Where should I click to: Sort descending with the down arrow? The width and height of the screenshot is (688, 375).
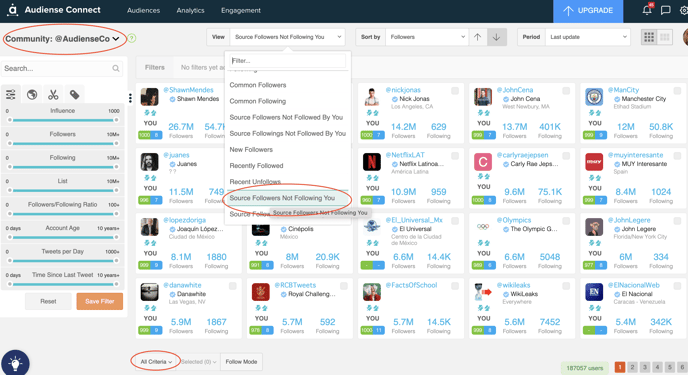pos(496,37)
